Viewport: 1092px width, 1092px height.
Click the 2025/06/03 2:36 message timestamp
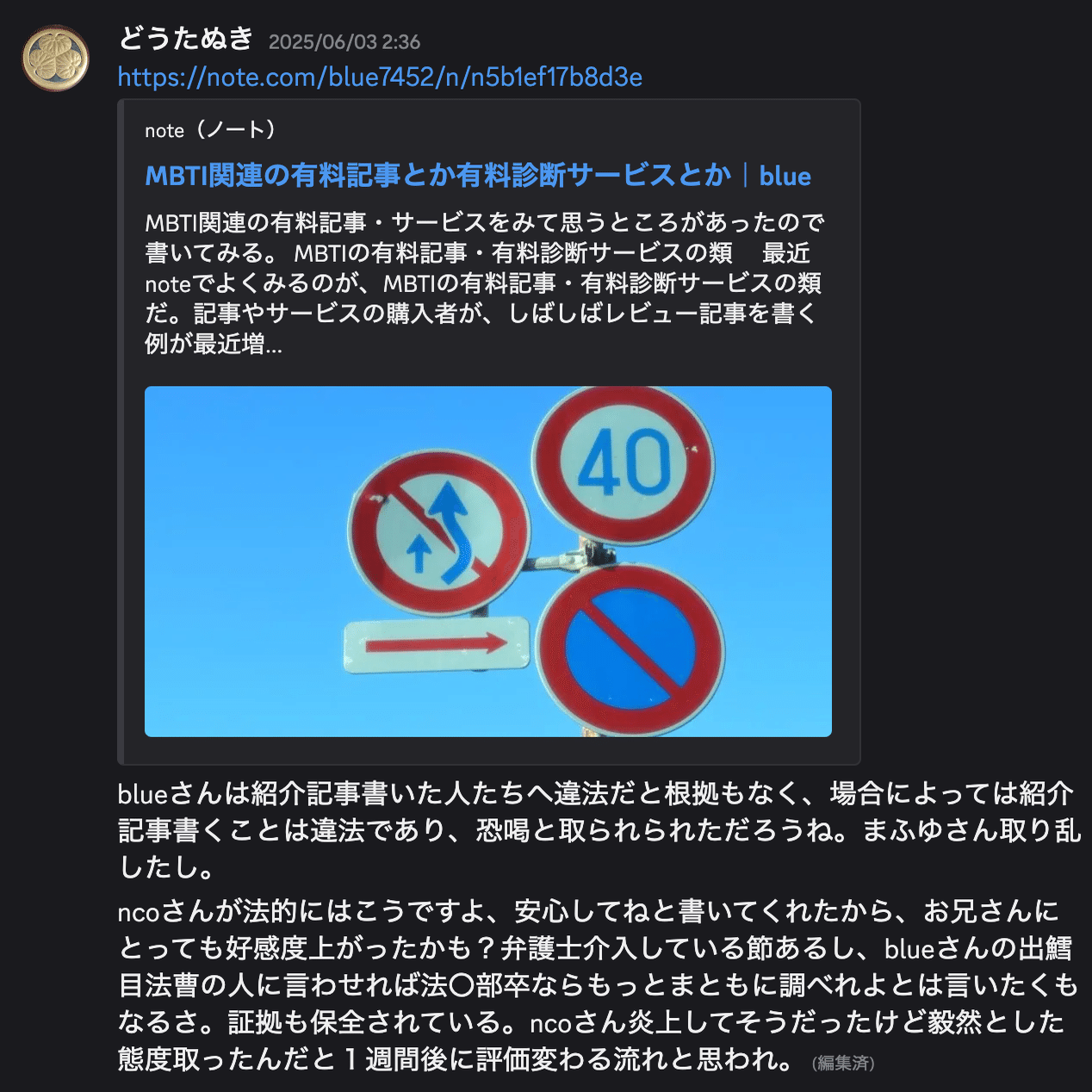pyautogui.click(x=344, y=41)
